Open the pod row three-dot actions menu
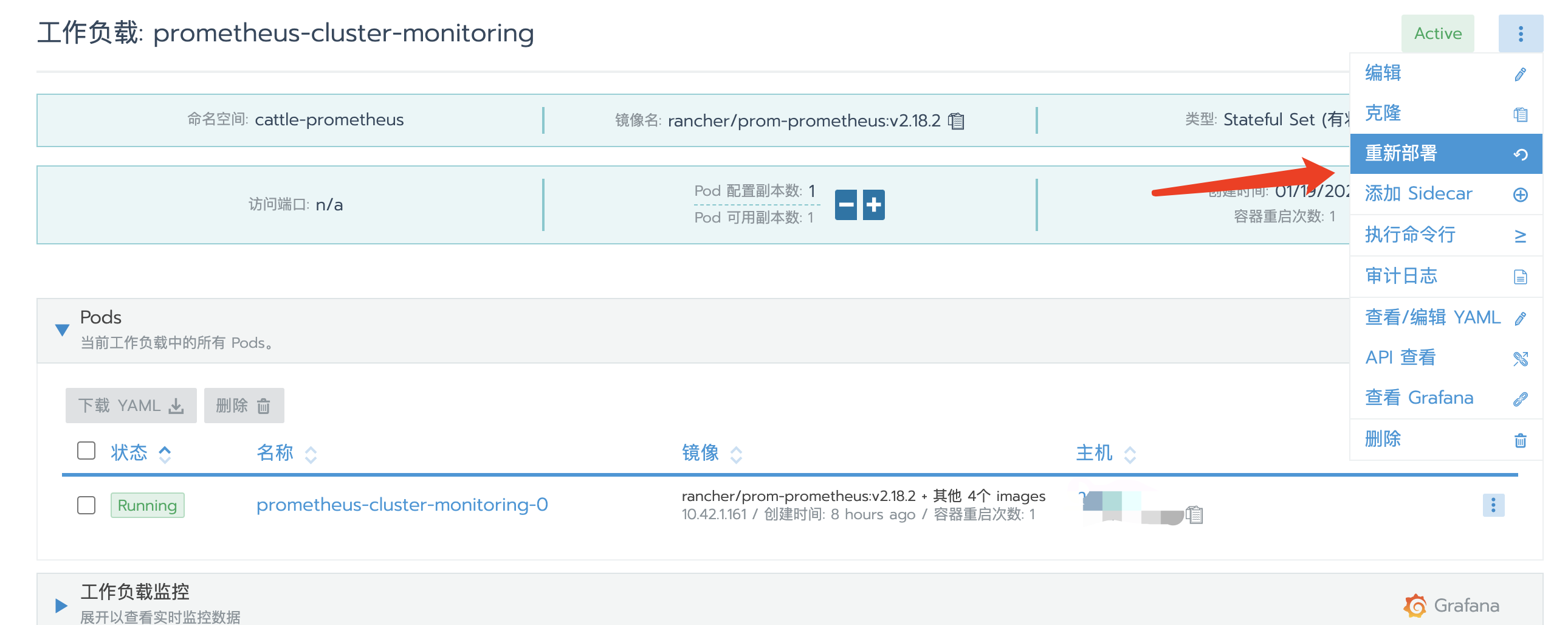This screenshot has width=1568, height=625. (1493, 505)
